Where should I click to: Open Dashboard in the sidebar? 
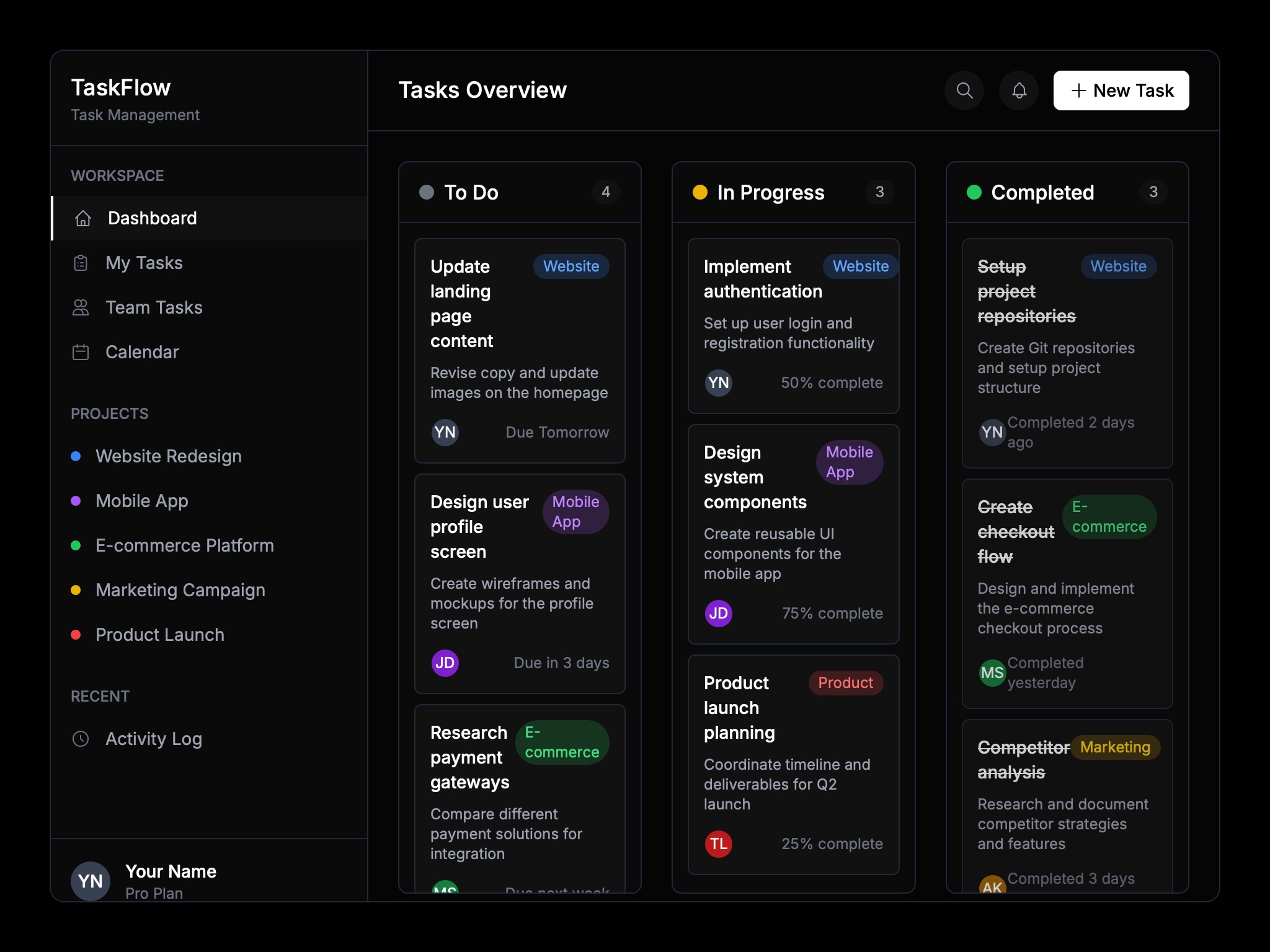point(210,218)
